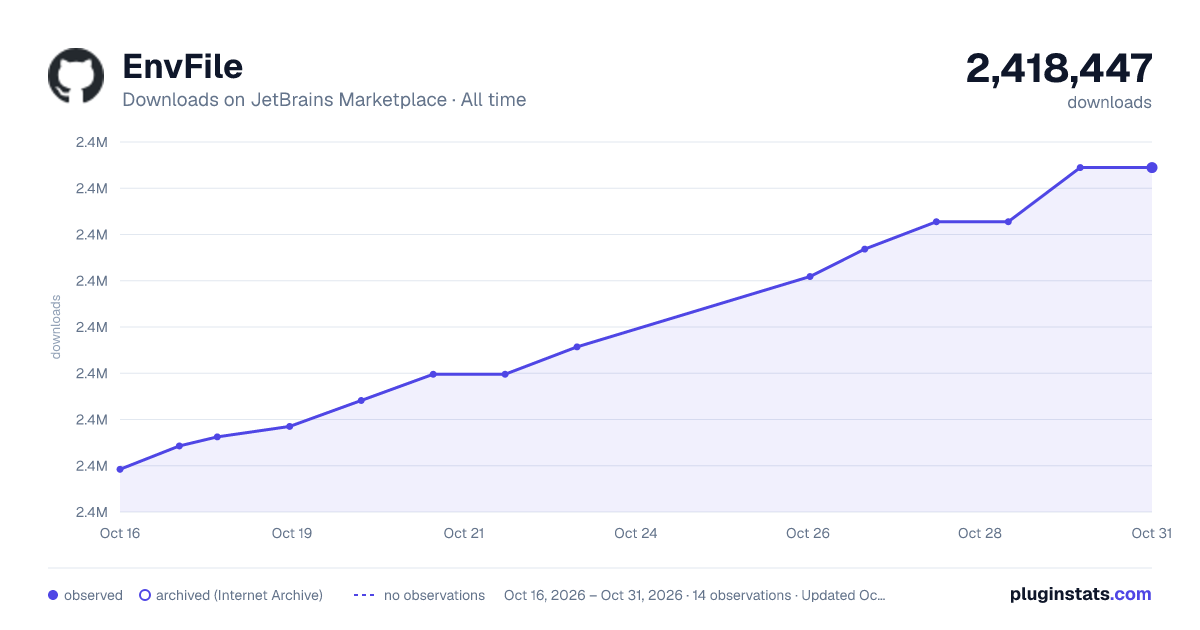
Task: Click the subtitle 'Downloads on JetBrains Marketplace · All time'
Action: (x=324, y=100)
